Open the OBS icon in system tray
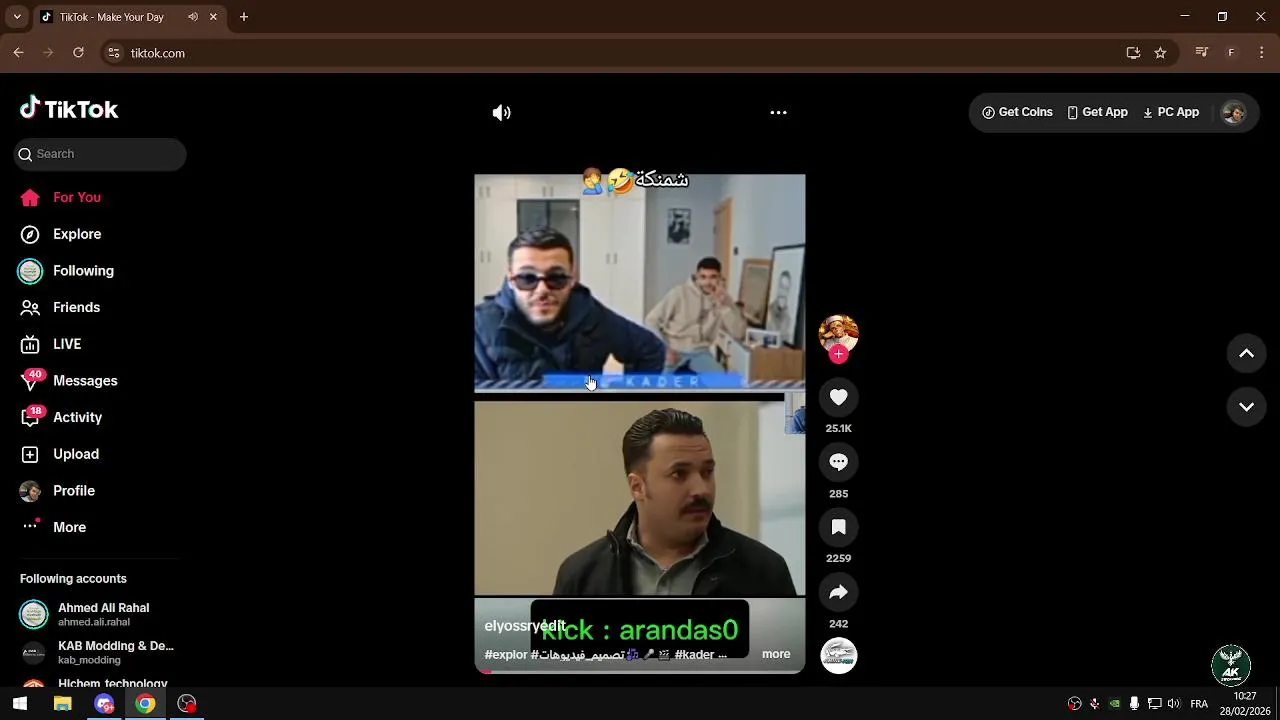The image size is (1280, 720). point(1075,704)
